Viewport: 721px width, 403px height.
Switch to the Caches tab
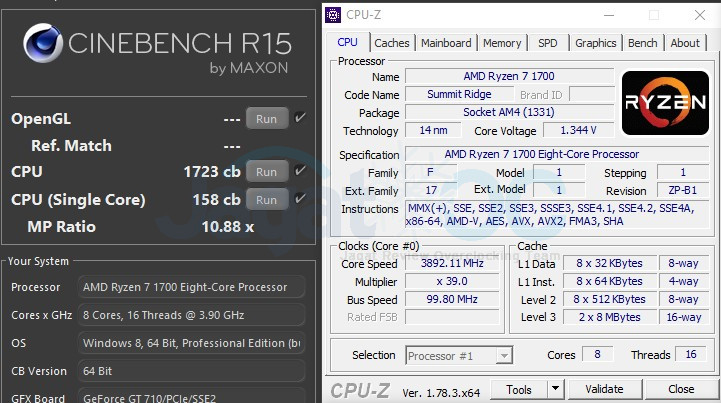pyautogui.click(x=391, y=43)
